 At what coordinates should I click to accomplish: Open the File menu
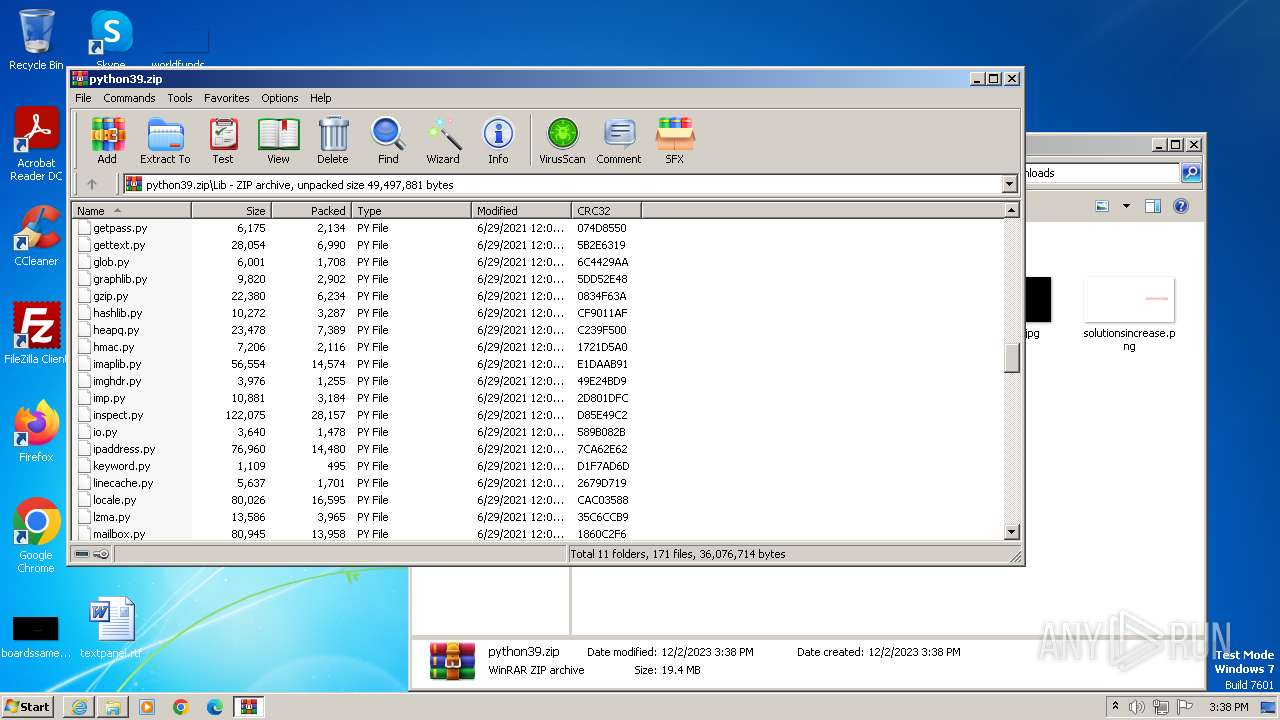pos(83,98)
